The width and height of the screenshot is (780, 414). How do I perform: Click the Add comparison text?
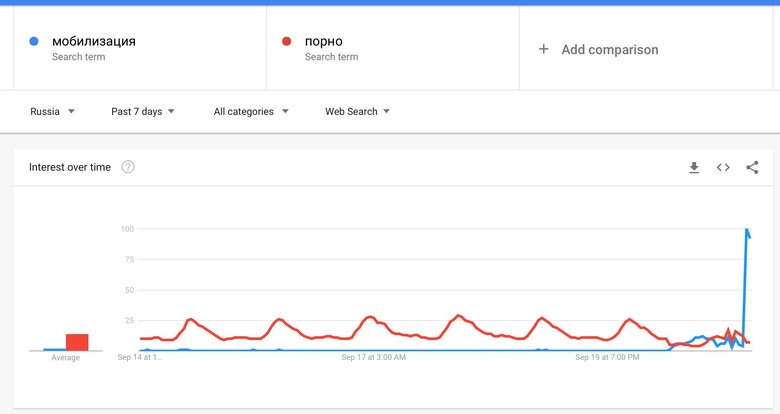point(610,49)
